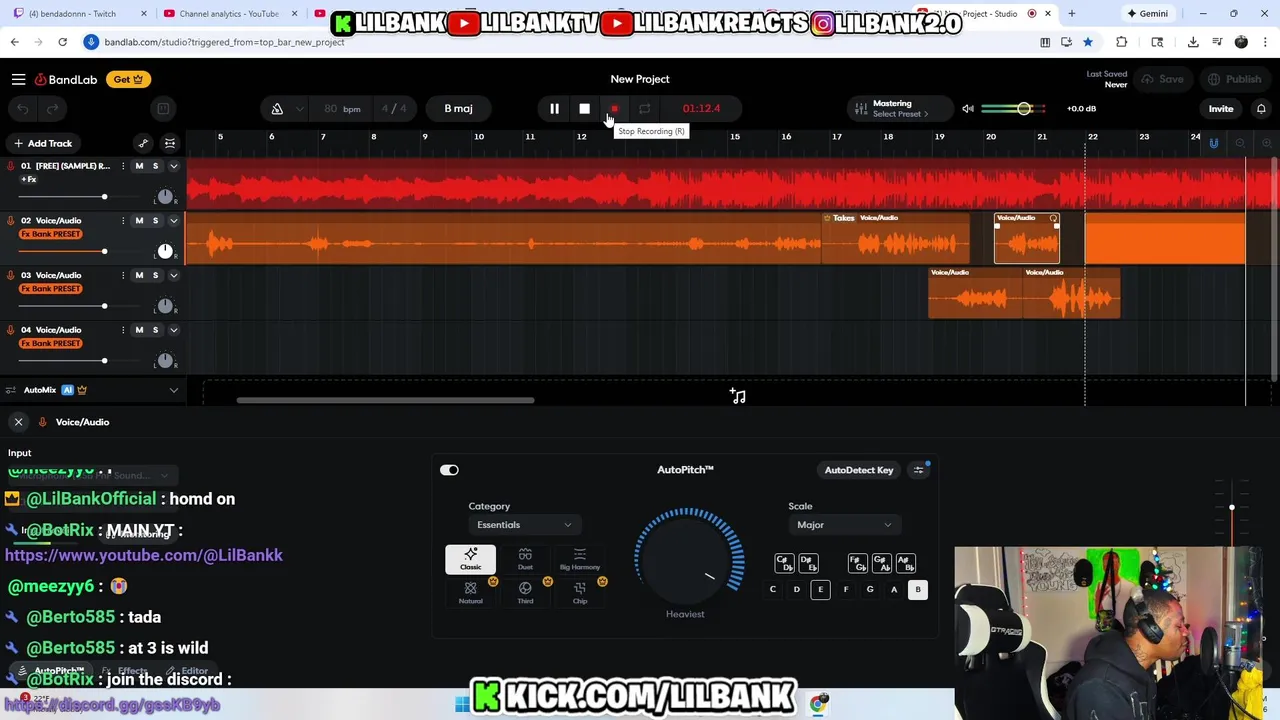Open Fx Bank PRESET on track 02
Screen dimensions: 1280x720
point(50,234)
